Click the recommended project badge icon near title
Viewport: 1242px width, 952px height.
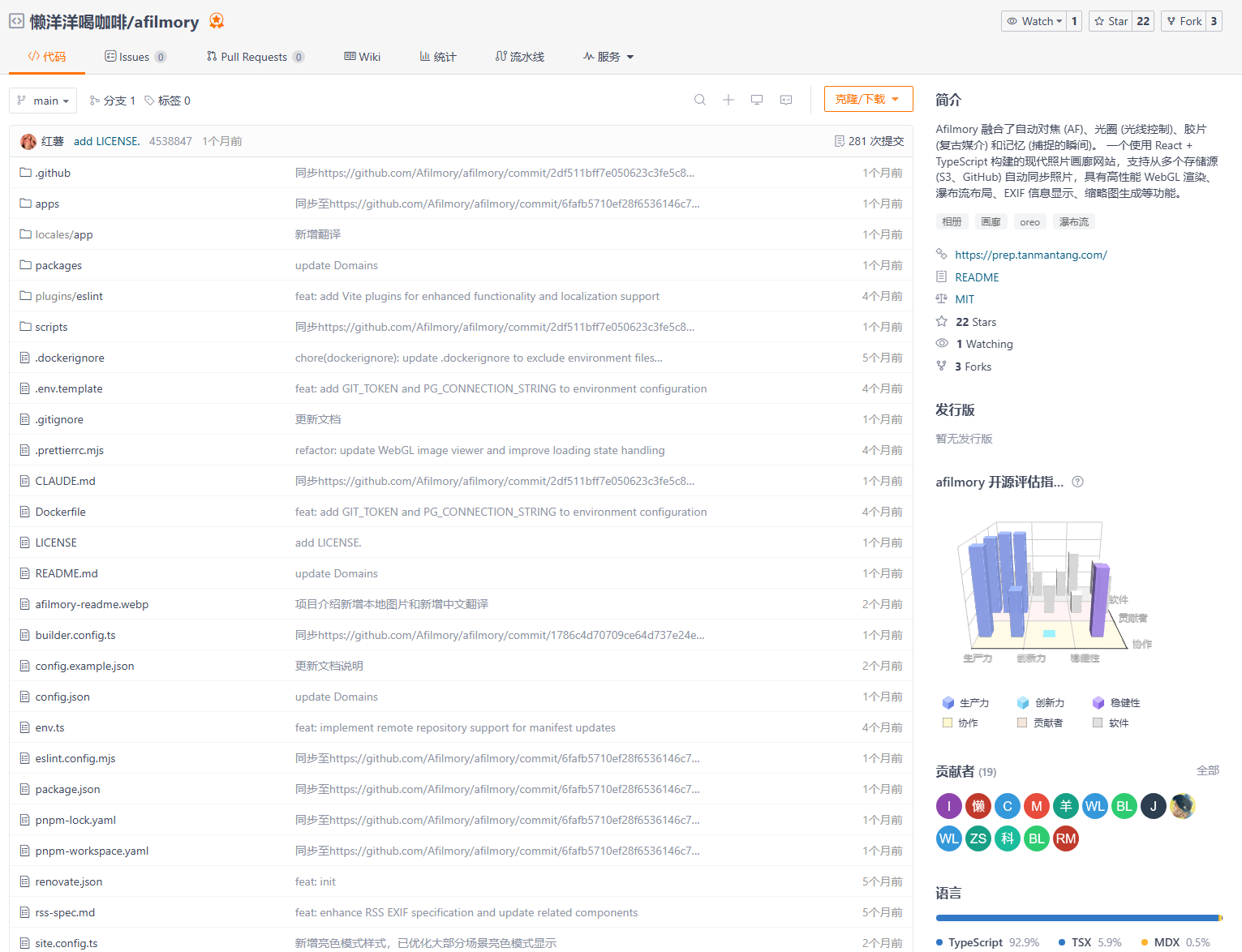pyautogui.click(x=217, y=21)
